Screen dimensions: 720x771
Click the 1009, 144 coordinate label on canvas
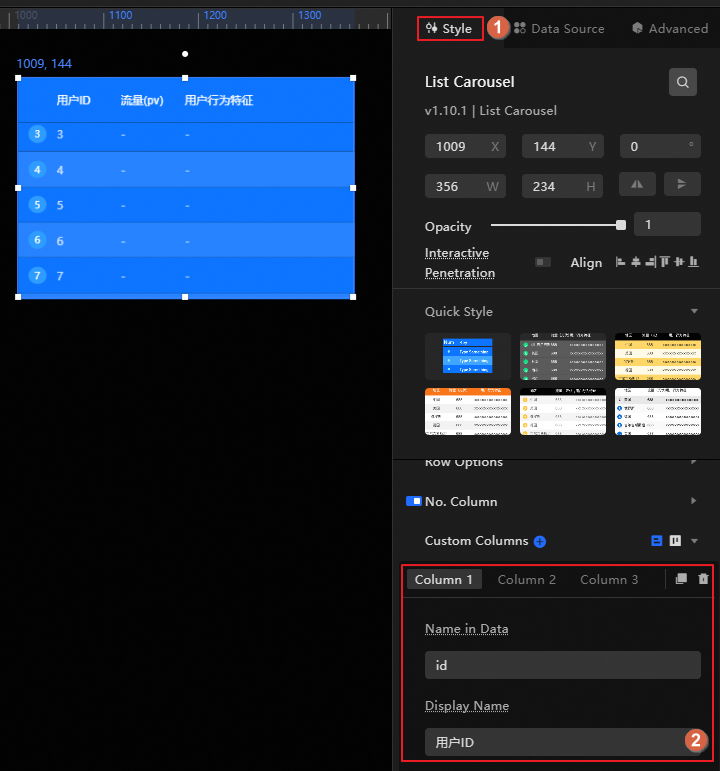44,63
